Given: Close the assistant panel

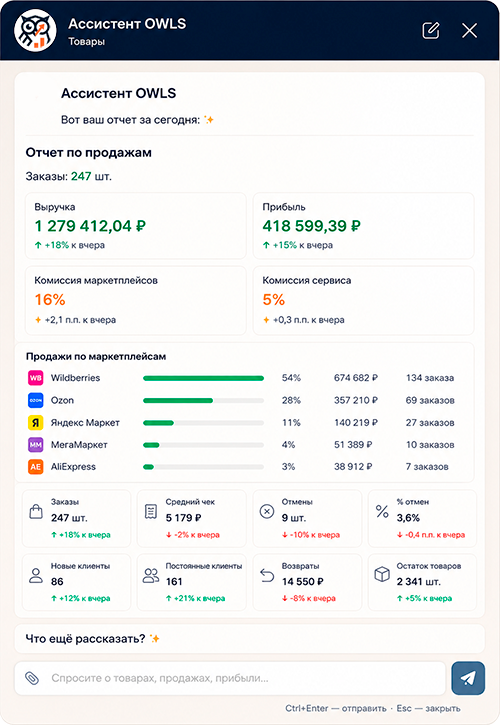Looking at the screenshot, I should [469, 31].
